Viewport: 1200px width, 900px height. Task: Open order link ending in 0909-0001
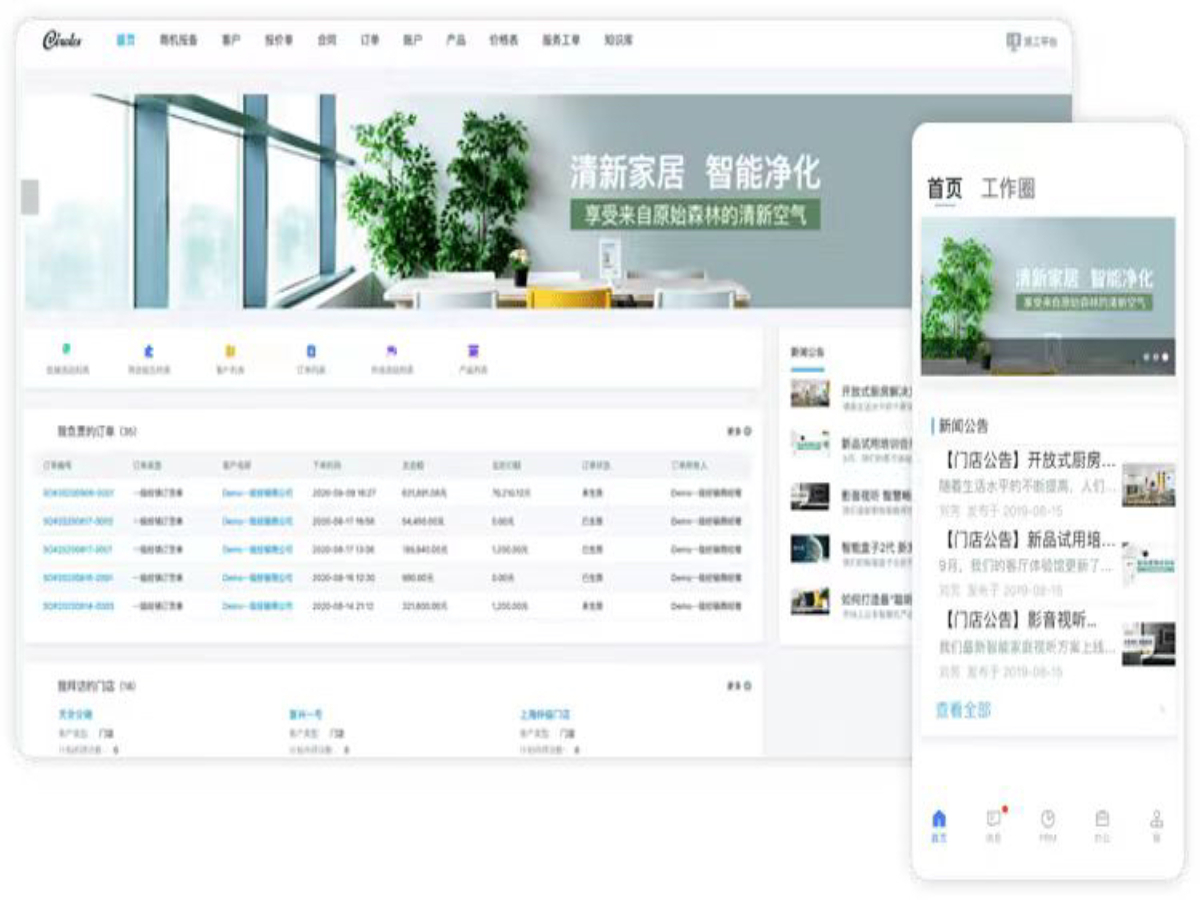click(x=78, y=493)
